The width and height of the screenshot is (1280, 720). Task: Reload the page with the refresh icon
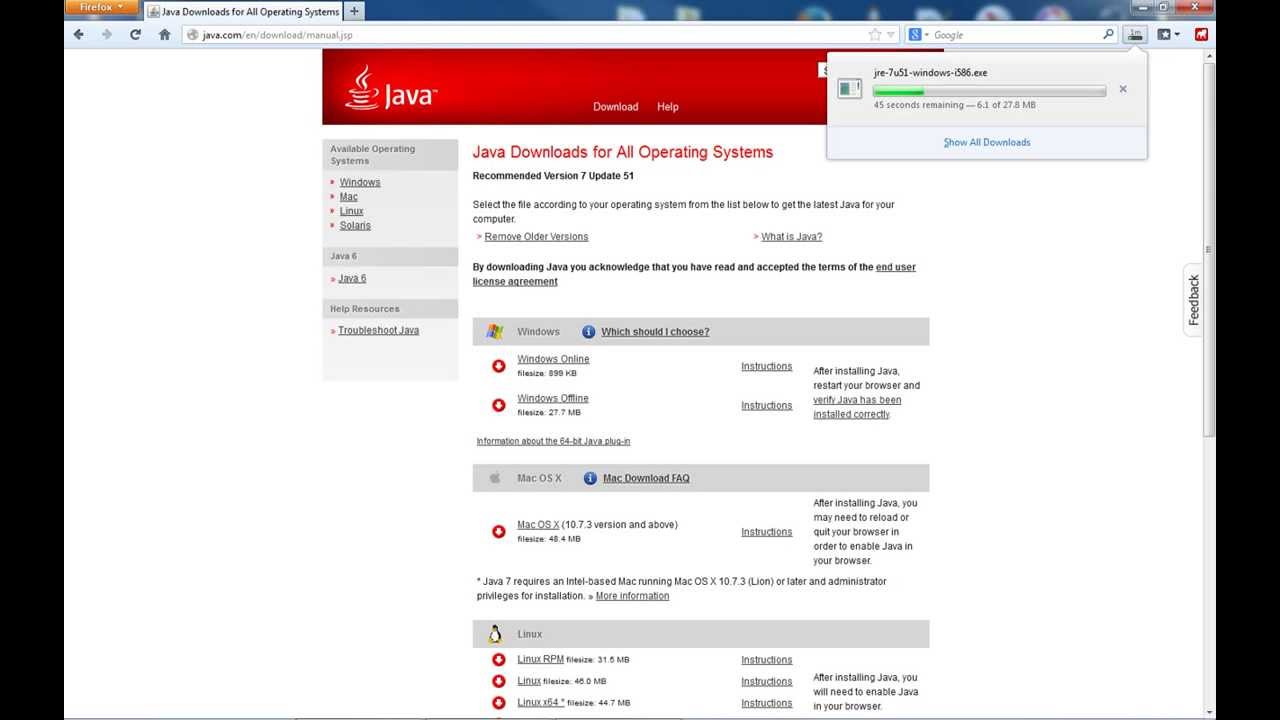pyautogui.click(x=135, y=34)
